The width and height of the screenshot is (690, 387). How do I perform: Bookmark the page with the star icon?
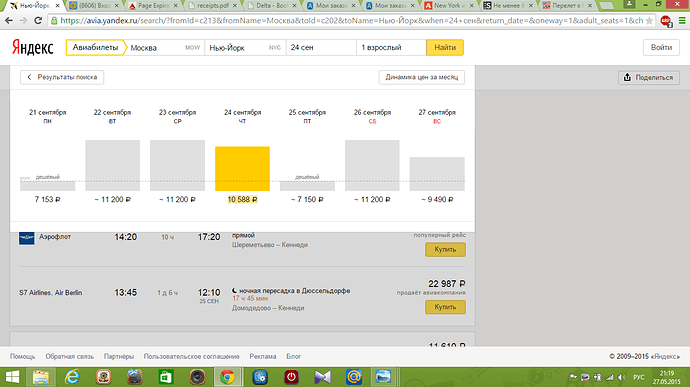[x=649, y=21]
